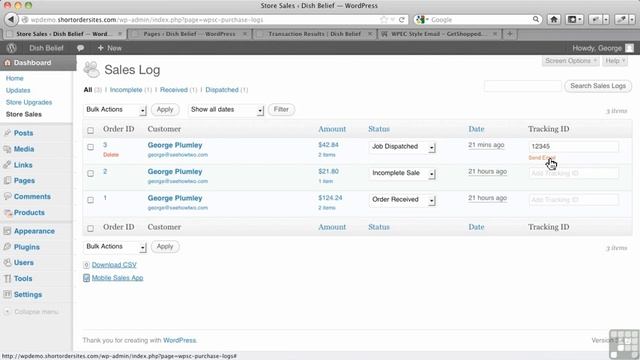Sort by the Amount column header
640x360 pixels.
[x=332, y=129]
